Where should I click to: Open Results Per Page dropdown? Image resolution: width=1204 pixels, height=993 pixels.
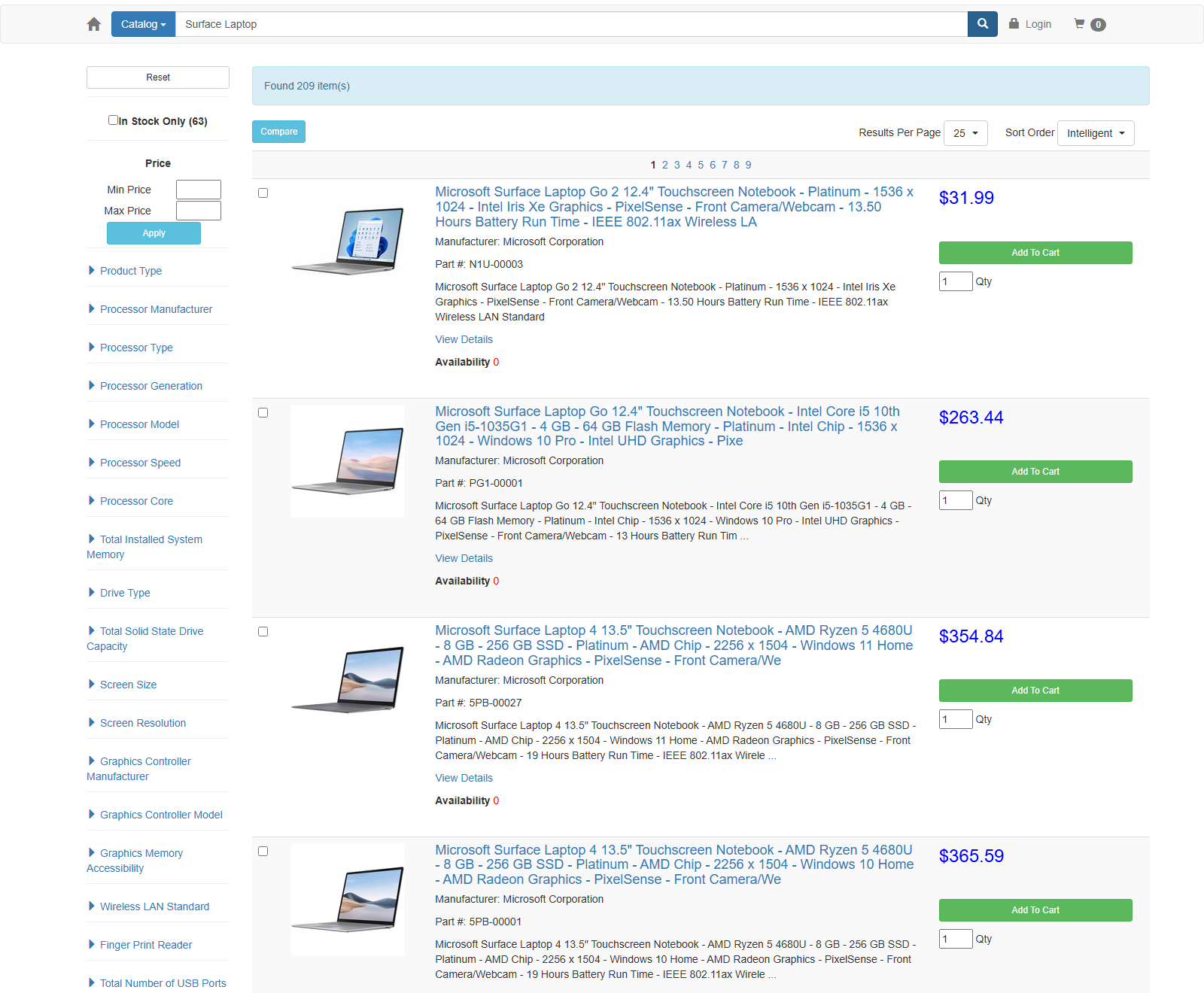click(x=965, y=133)
